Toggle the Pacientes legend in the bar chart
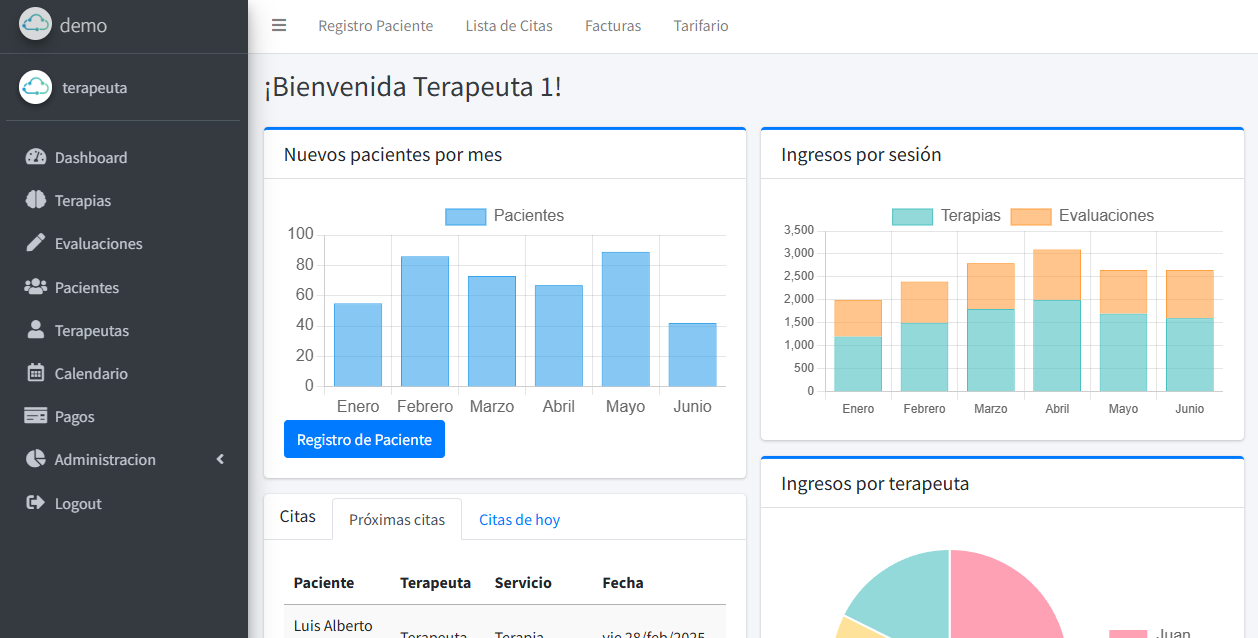Image resolution: width=1258 pixels, height=638 pixels. coord(504,216)
